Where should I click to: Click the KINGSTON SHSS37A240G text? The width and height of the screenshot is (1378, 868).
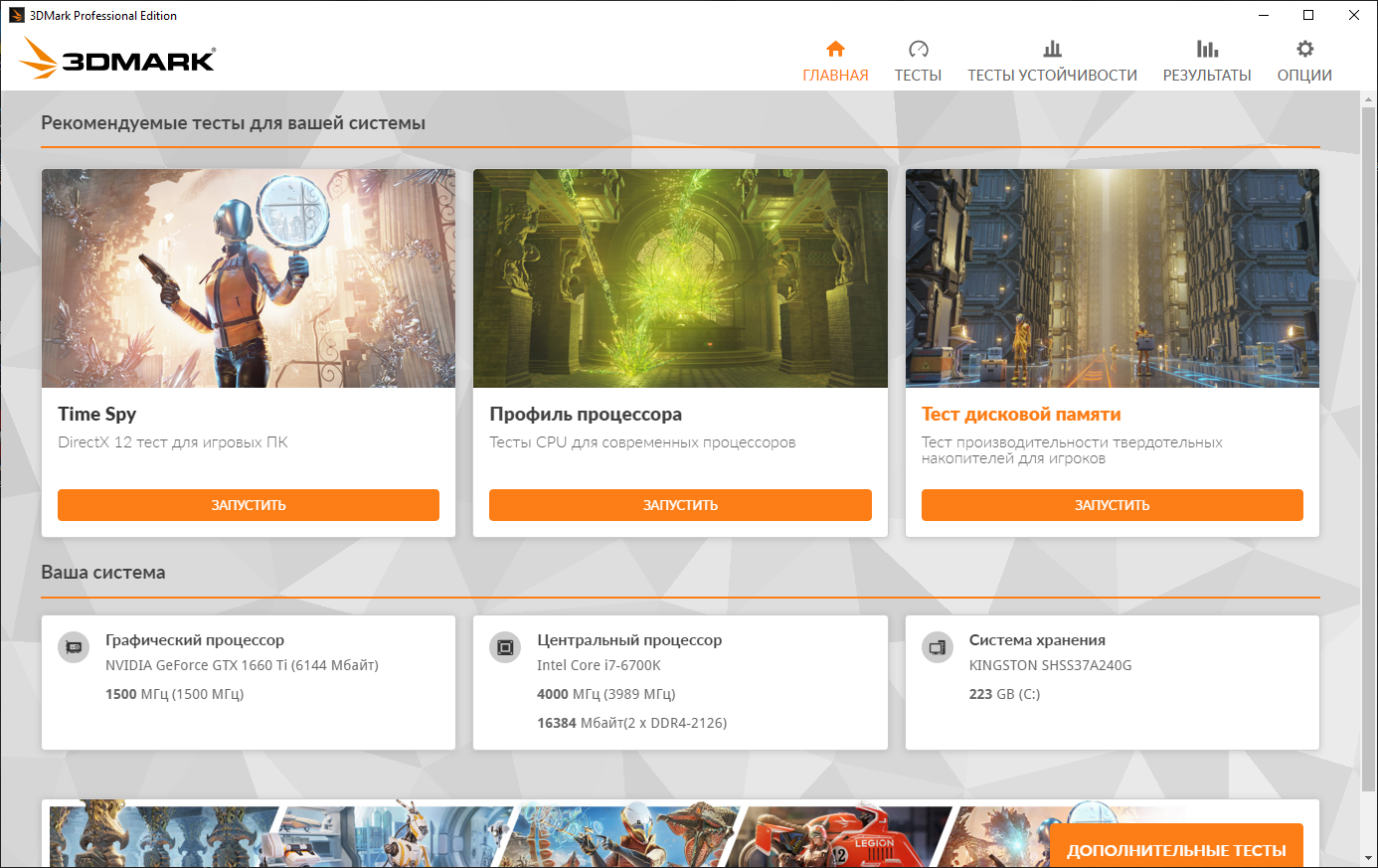coord(1050,665)
